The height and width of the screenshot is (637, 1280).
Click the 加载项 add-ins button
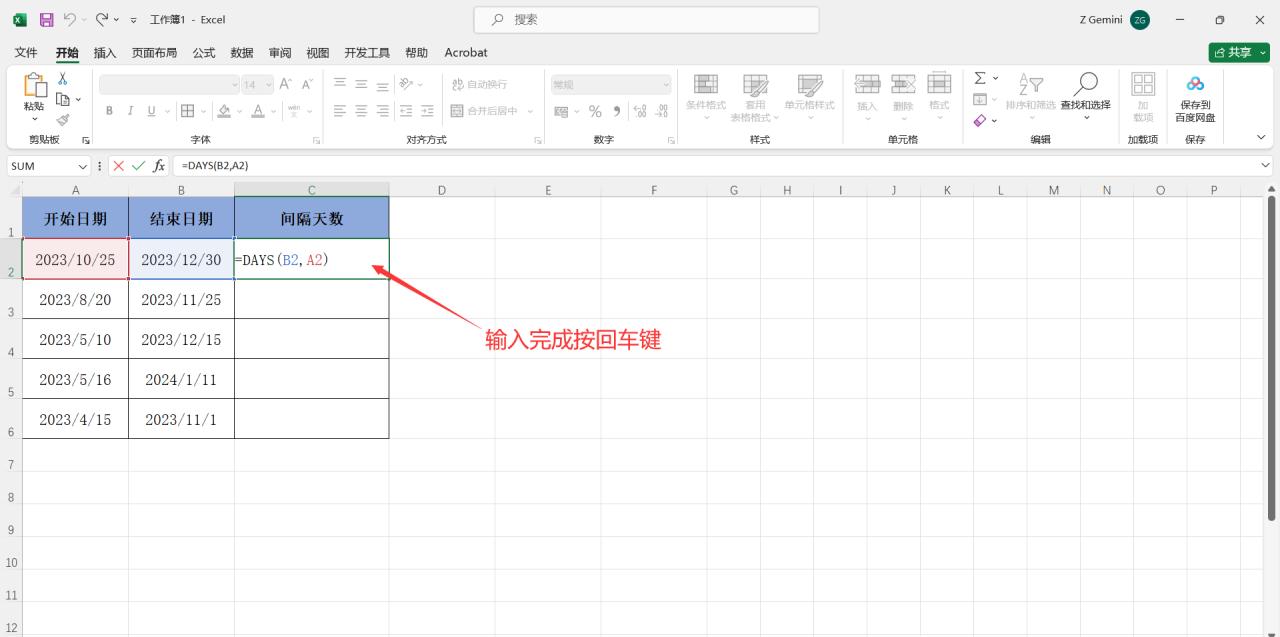[x=1143, y=96]
